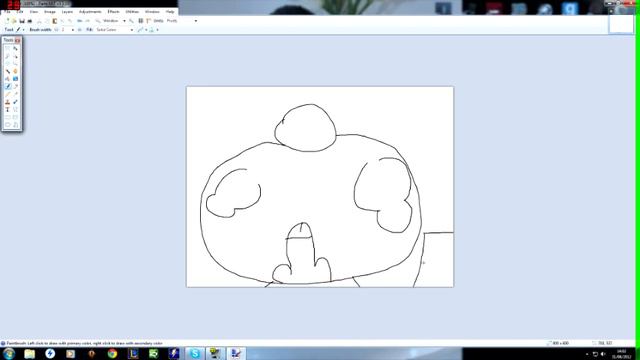The image size is (640, 360).
Task: Click the Zoom Out magnifier icon
Action: coord(98,21)
